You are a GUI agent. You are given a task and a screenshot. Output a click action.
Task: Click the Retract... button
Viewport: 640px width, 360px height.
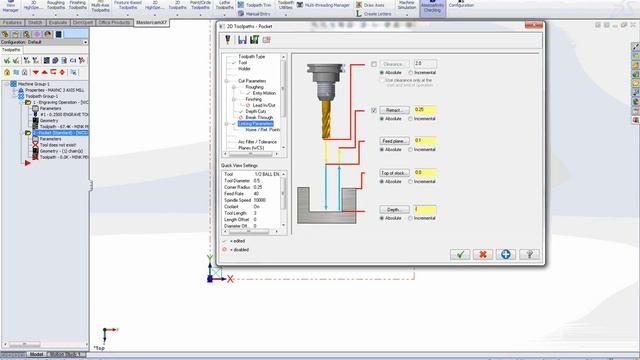[x=394, y=110]
